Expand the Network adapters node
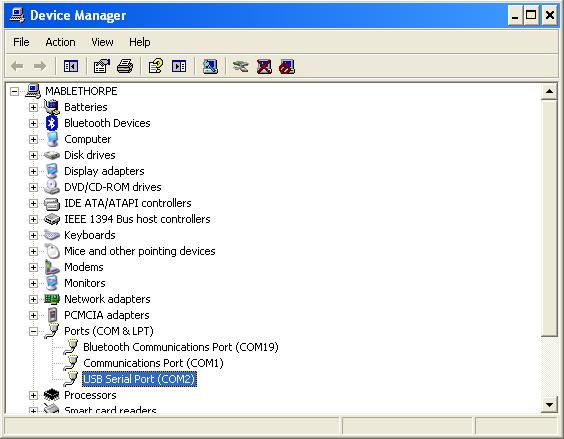This screenshot has width=564, height=439. click(33, 299)
